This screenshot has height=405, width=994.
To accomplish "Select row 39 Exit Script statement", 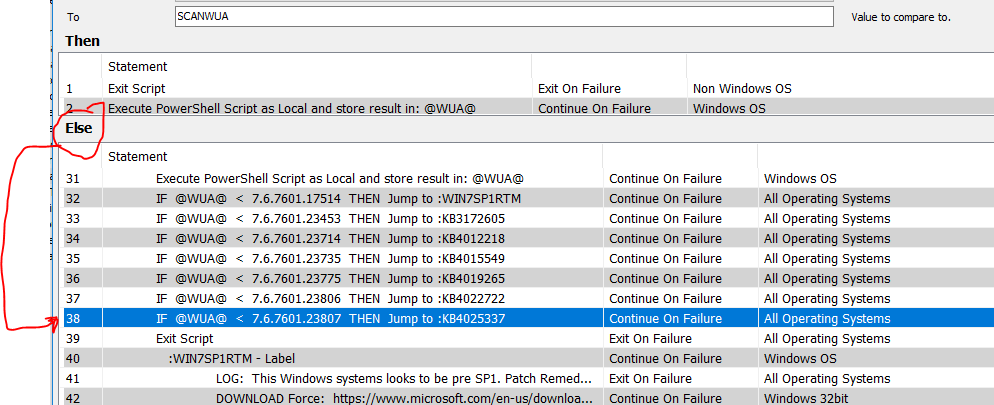I will [x=184, y=339].
